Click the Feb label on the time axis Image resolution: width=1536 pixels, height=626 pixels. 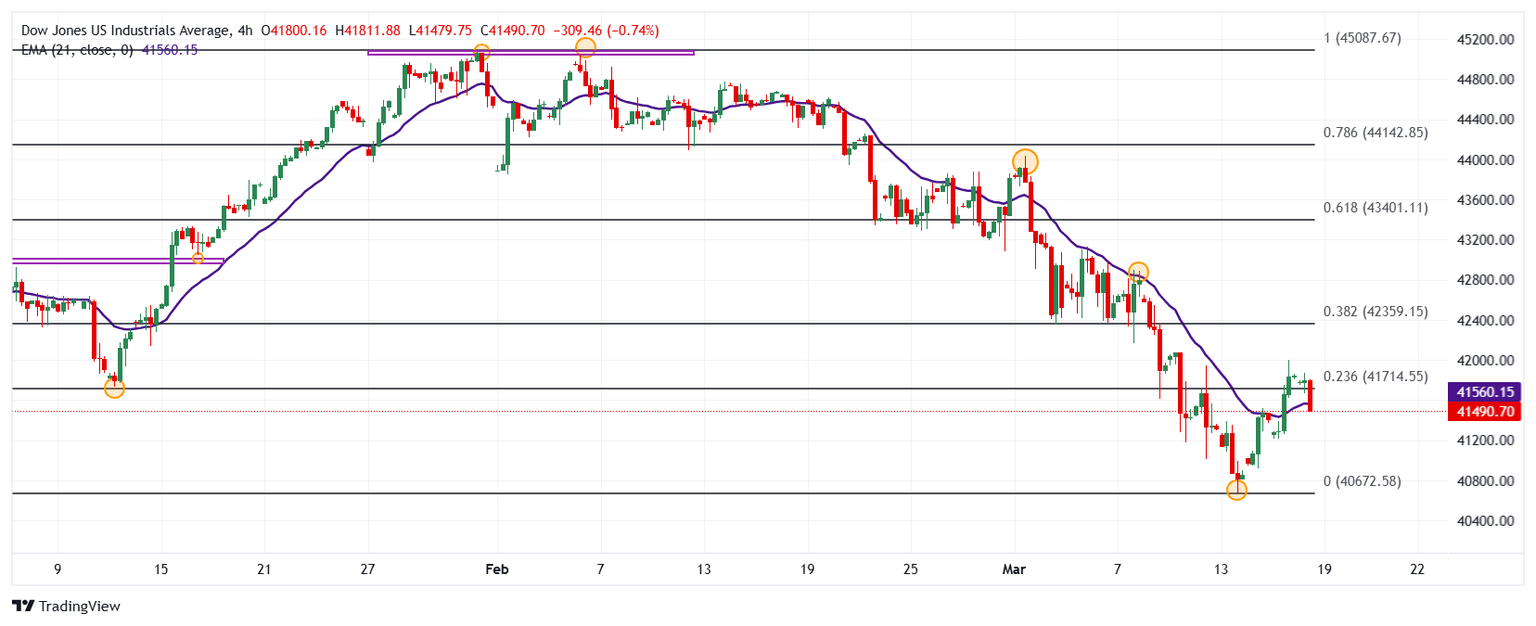coord(496,568)
